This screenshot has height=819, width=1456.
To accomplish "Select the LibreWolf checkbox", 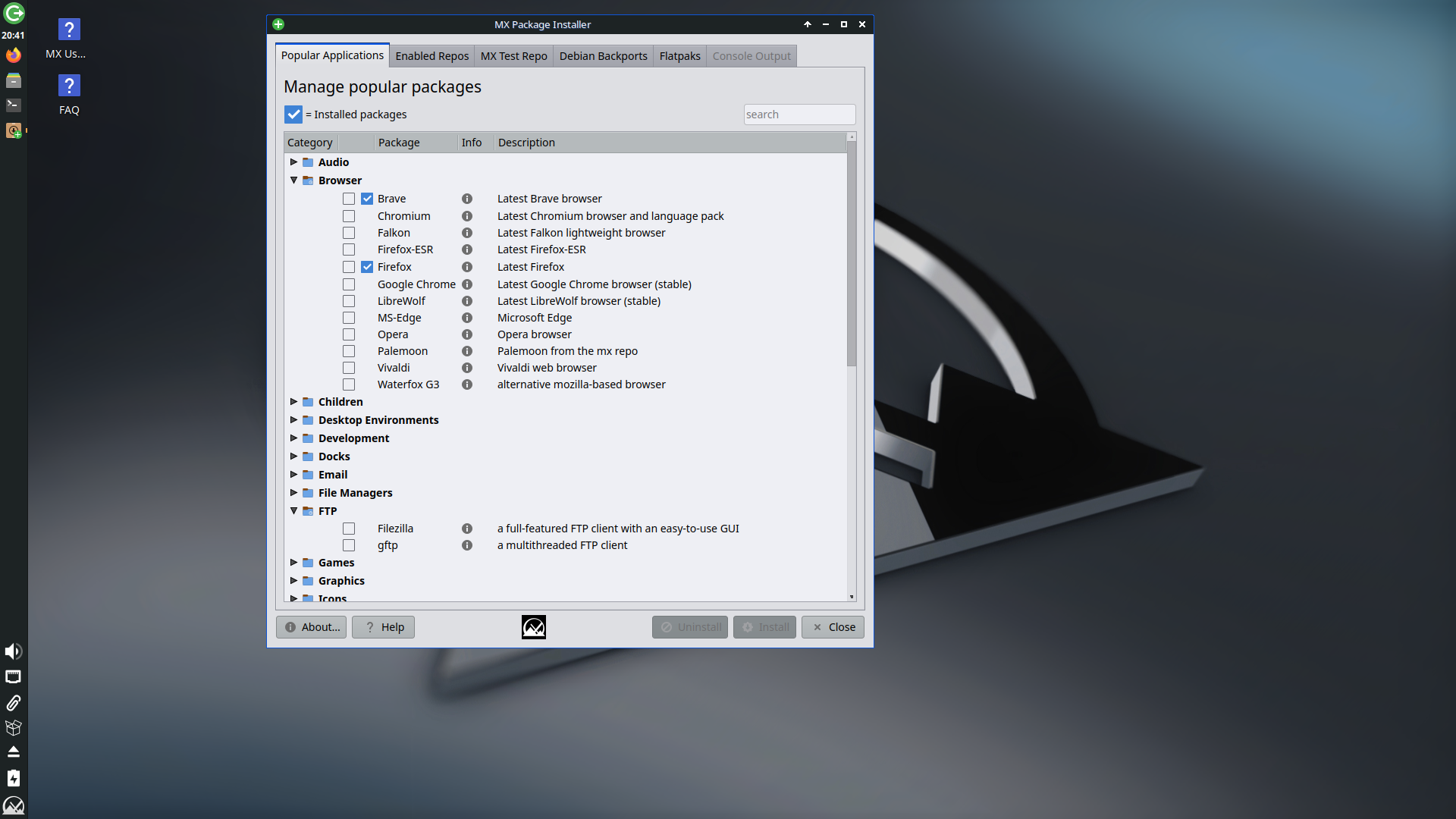I will 349,301.
